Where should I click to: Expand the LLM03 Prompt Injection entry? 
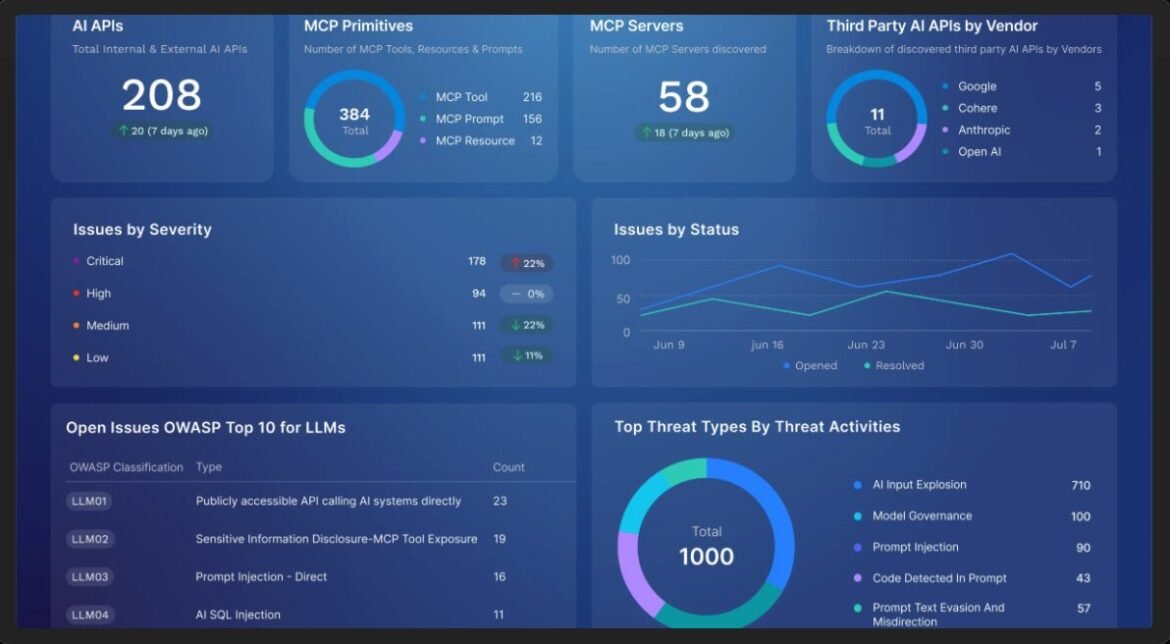tap(89, 577)
